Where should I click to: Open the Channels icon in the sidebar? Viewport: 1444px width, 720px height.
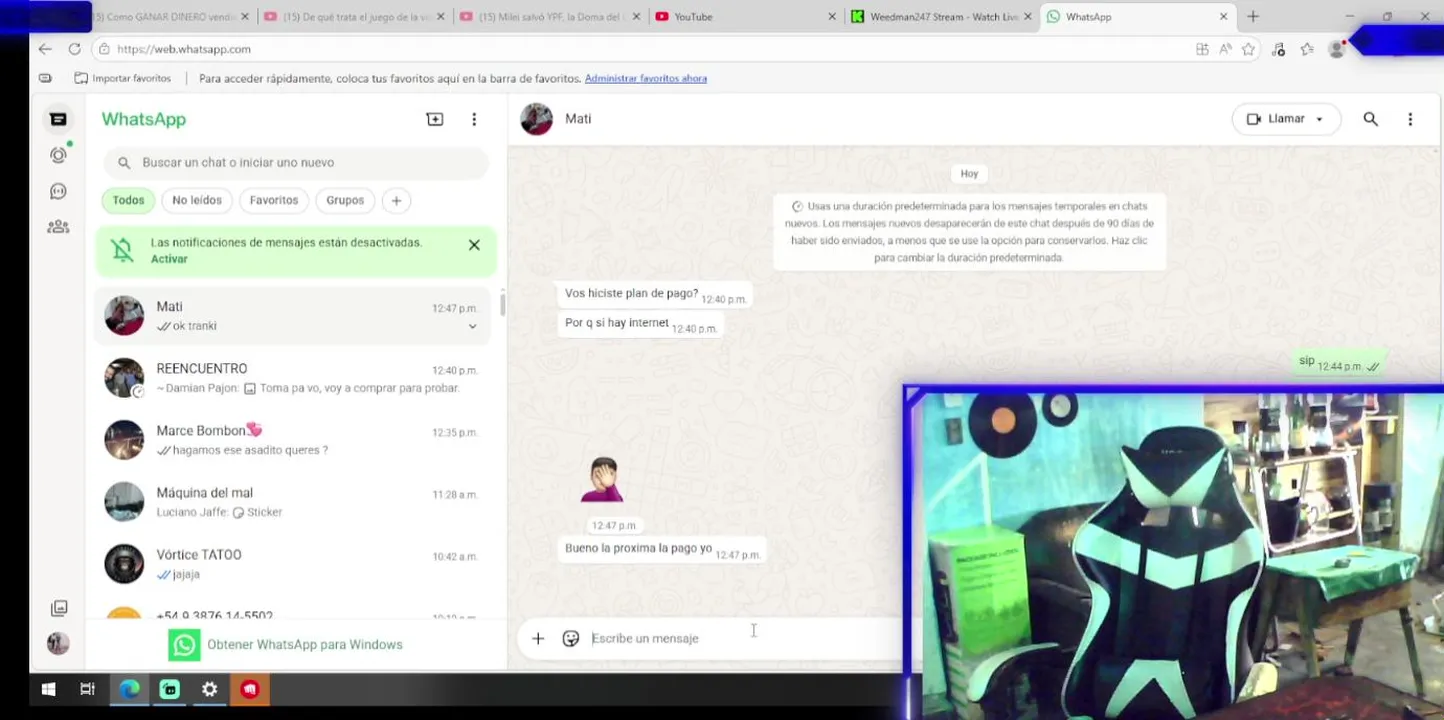click(58, 191)
